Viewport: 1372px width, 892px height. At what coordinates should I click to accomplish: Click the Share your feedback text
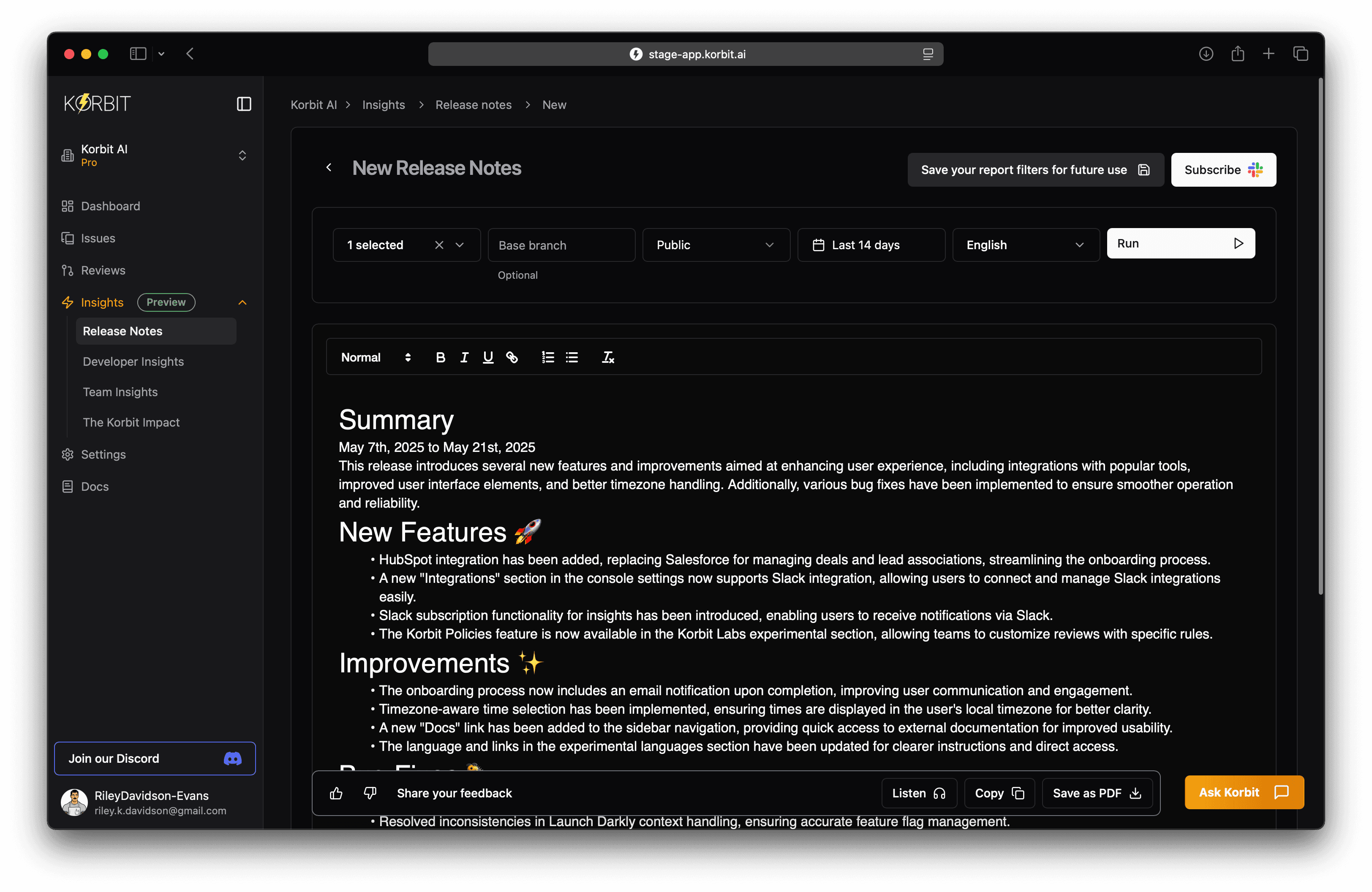[x=454, y=794]
